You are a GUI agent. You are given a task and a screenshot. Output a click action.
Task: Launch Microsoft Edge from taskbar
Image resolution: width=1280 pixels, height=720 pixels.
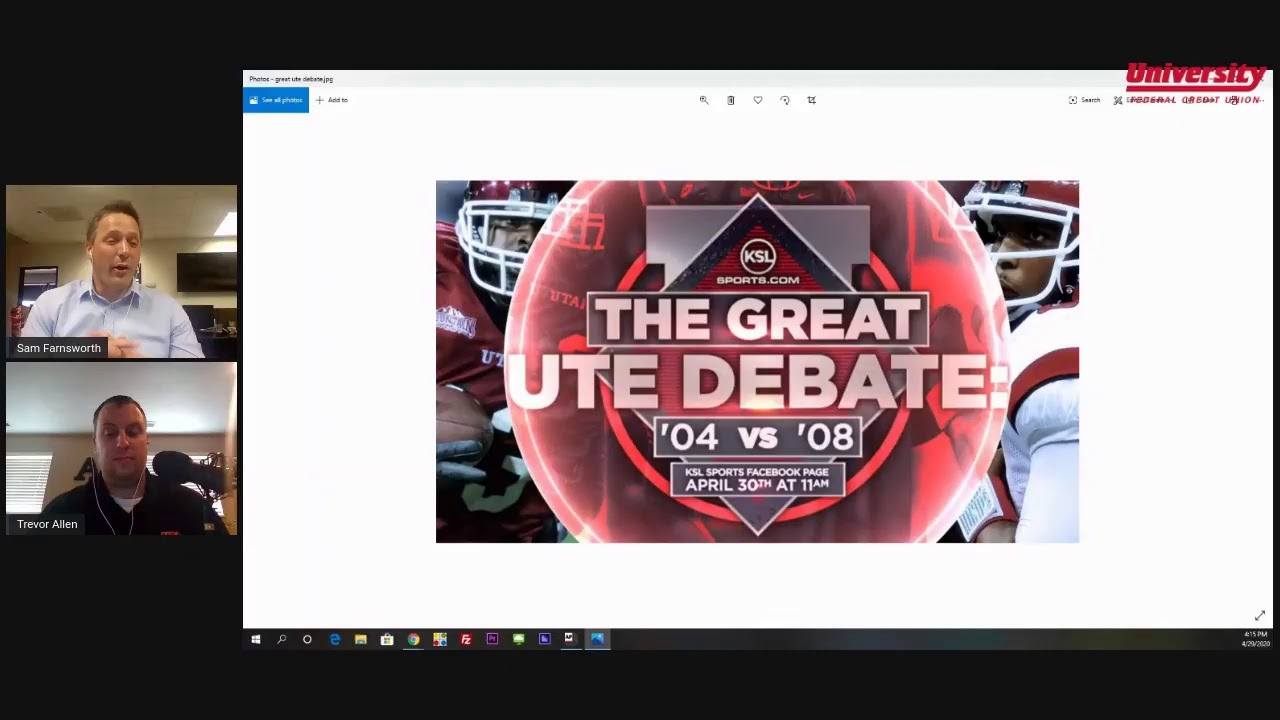point(335,639)
